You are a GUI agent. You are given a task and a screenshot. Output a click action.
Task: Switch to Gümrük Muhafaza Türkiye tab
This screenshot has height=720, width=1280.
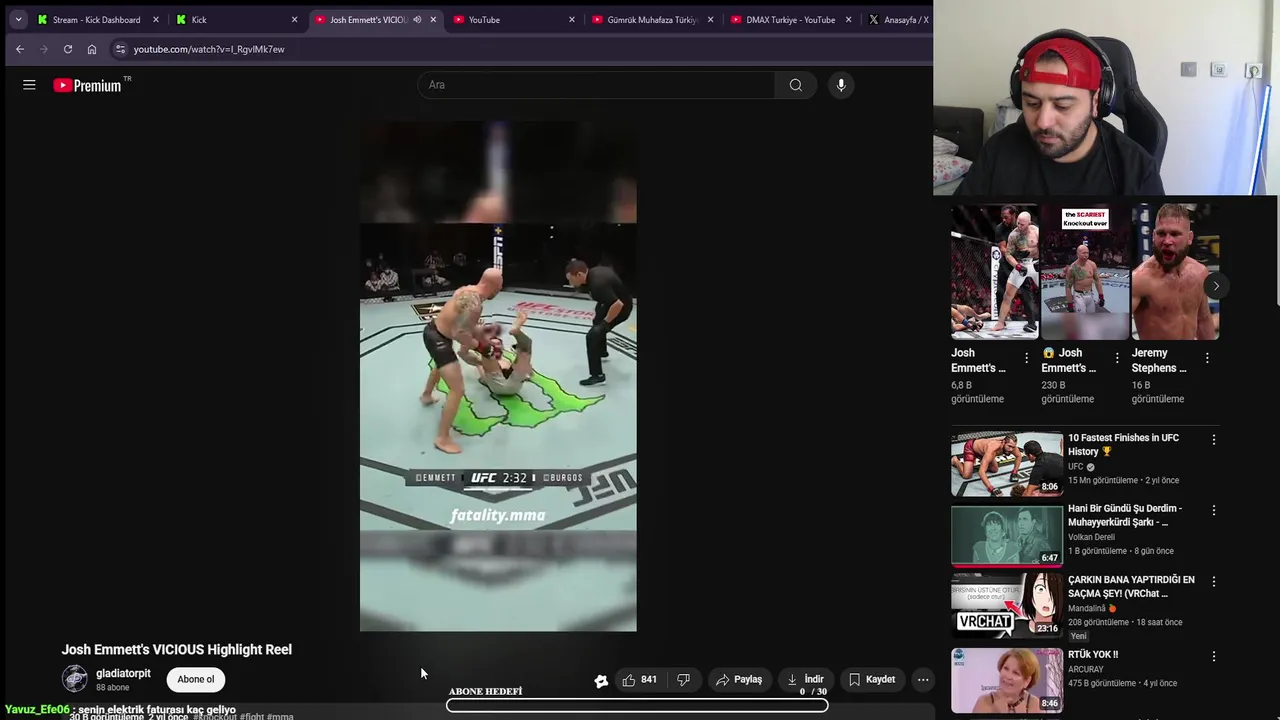(652, 19)
